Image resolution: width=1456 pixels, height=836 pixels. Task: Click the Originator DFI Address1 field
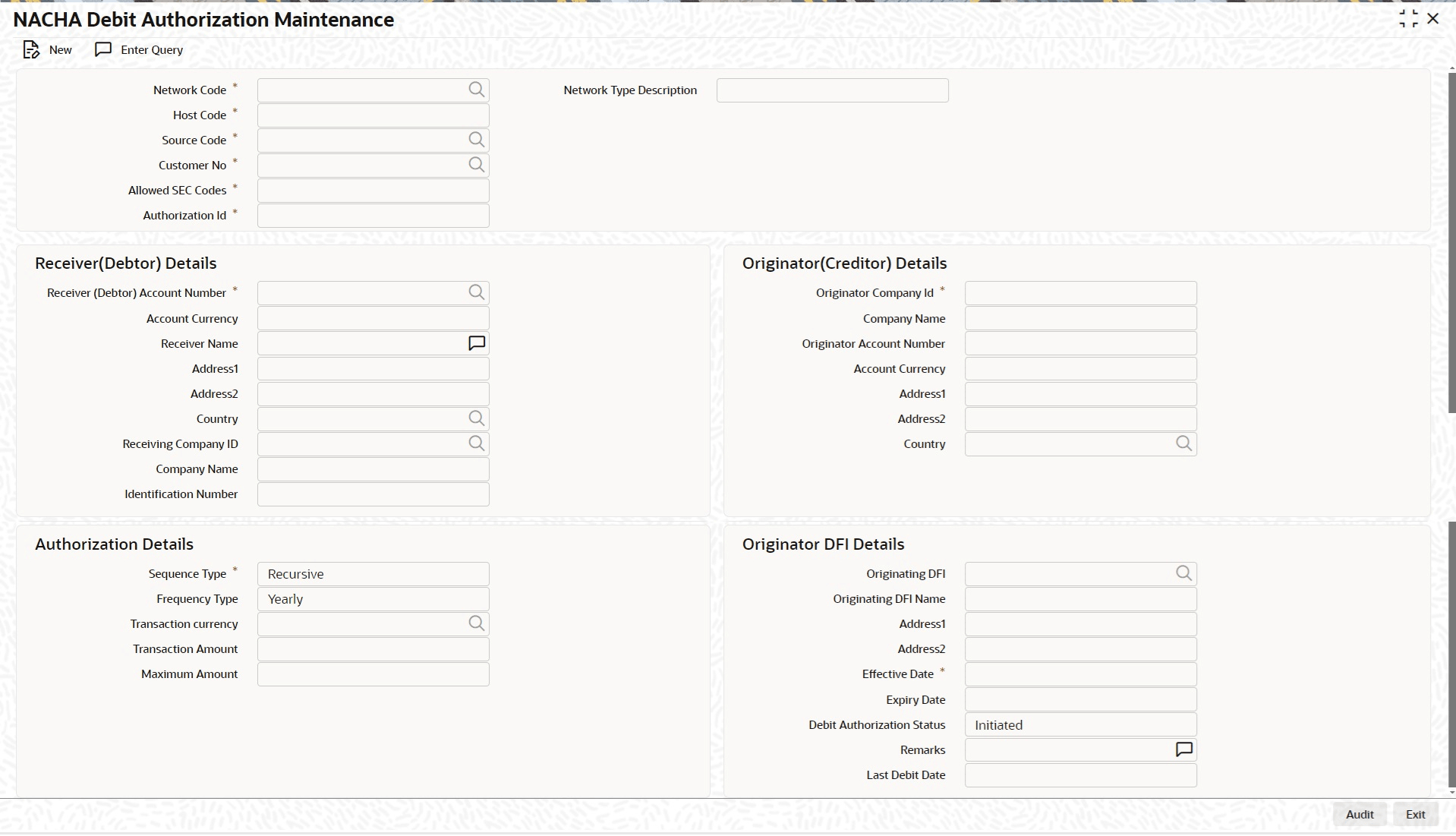coord(1081,624)
